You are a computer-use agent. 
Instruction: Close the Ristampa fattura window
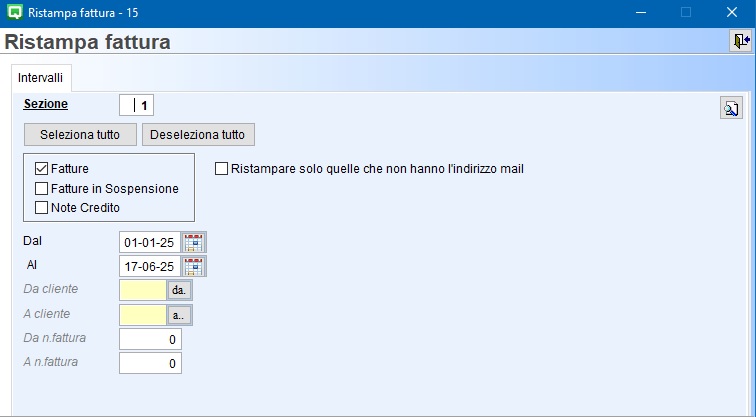click(x=732, y=13)
